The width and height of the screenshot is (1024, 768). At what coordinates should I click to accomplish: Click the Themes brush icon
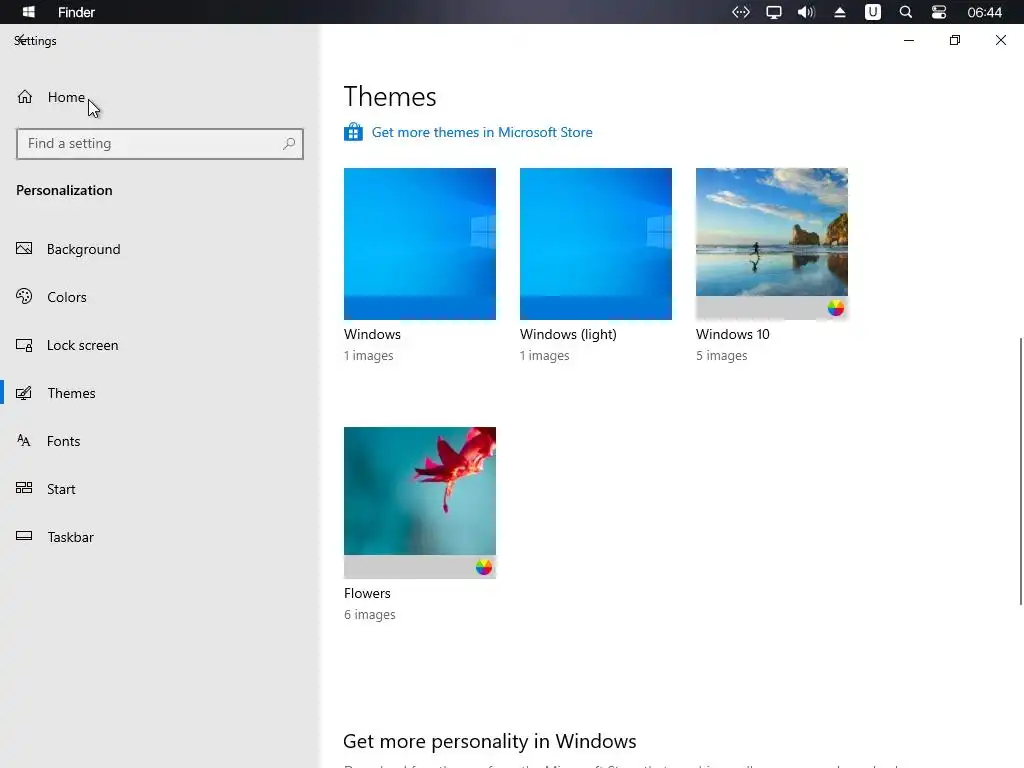pyautogui.click(x=24, y=393)
